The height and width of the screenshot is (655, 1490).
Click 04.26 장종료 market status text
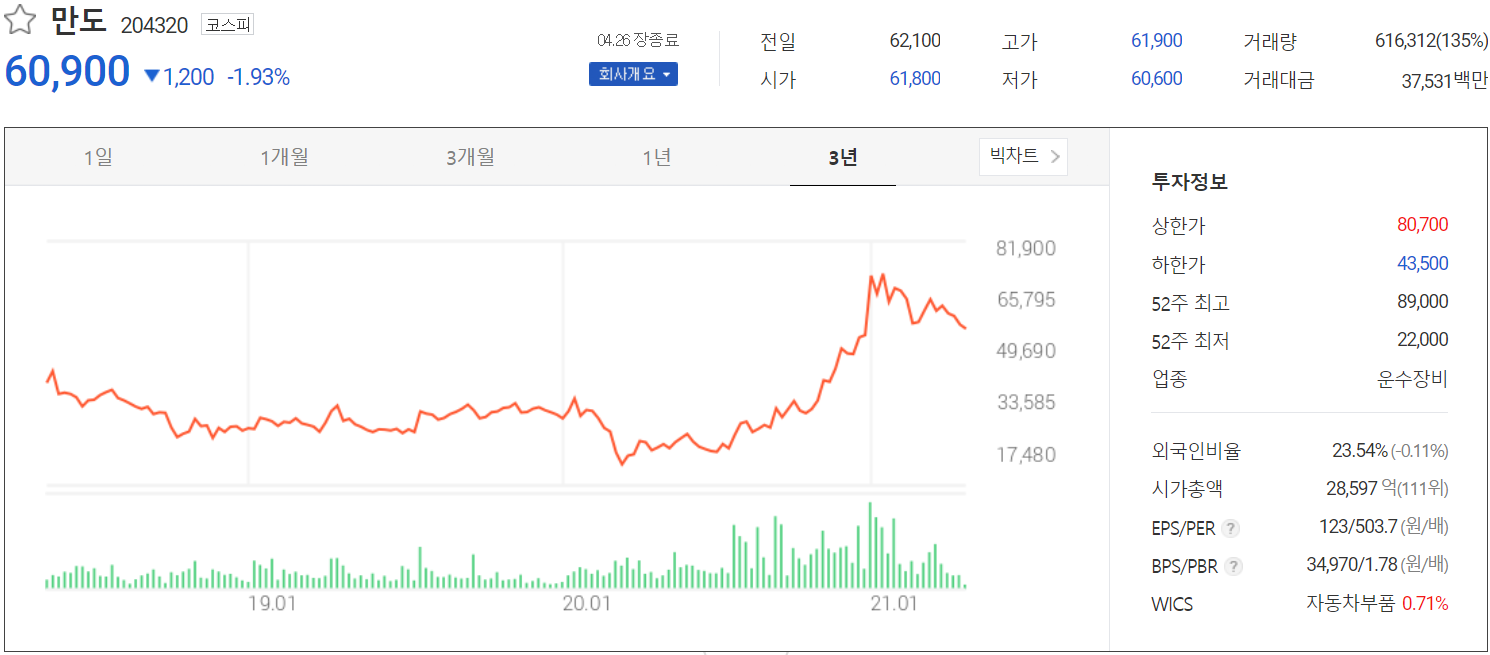[637, 40]
